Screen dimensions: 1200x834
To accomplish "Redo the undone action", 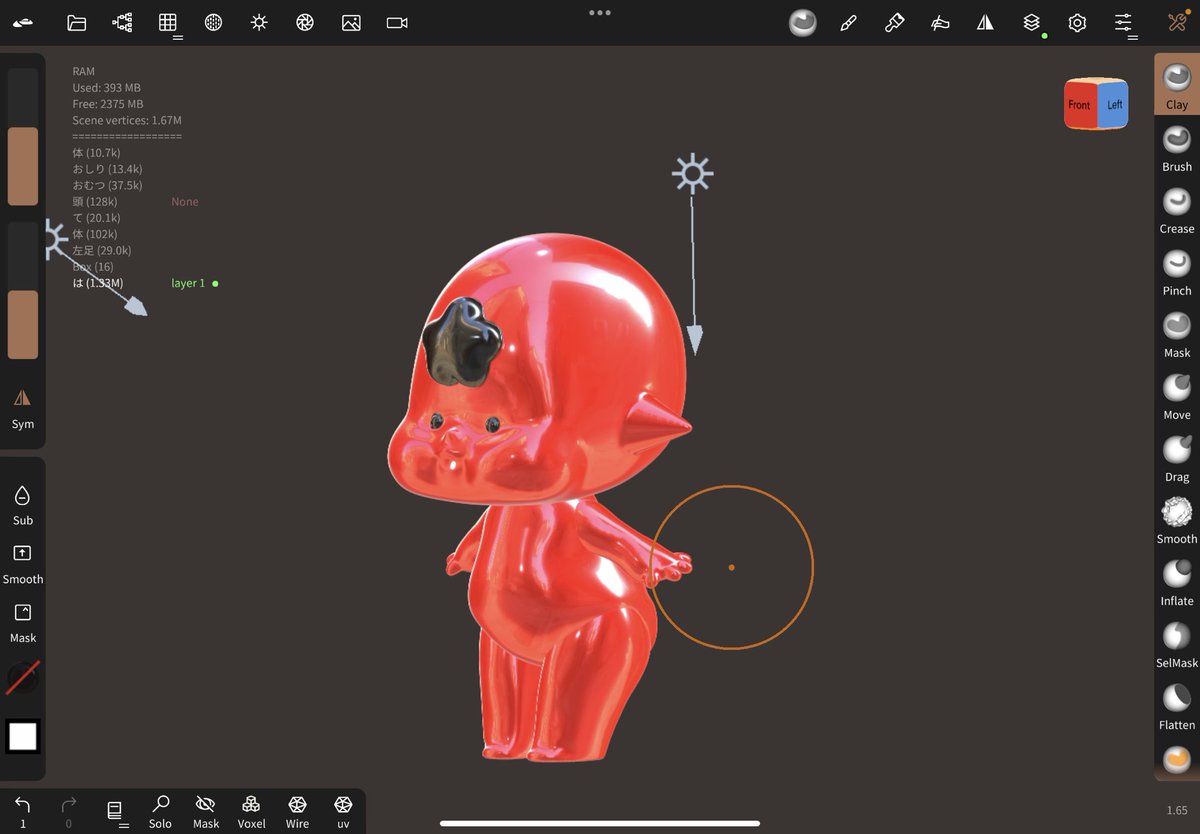I will tap(68, 811).
